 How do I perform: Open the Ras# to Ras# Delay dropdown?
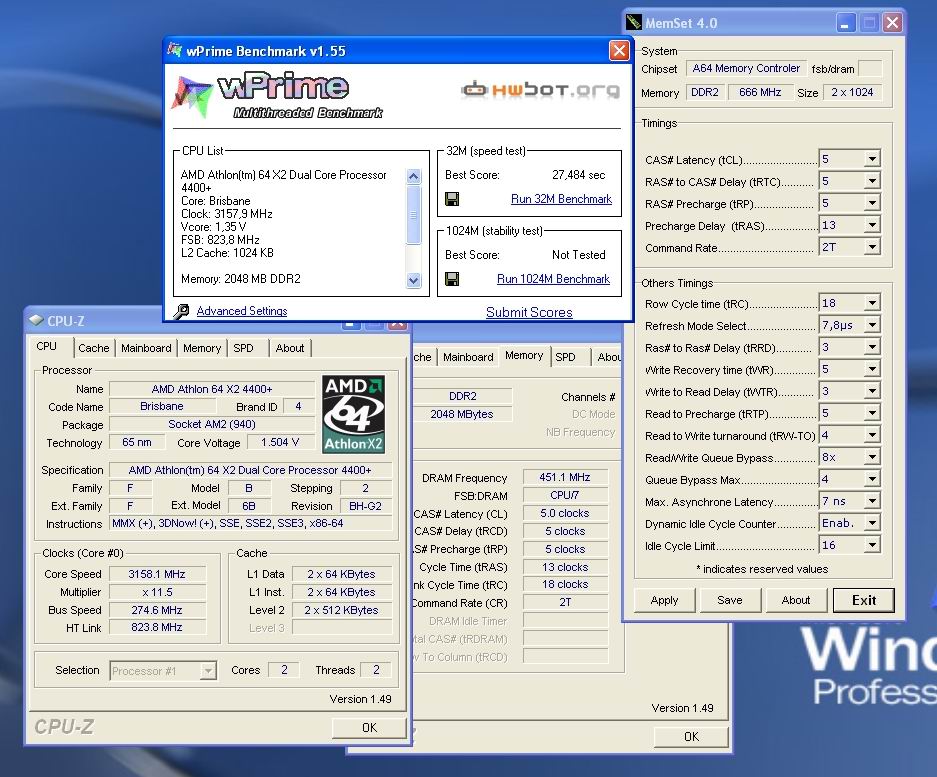coord(872,347)
